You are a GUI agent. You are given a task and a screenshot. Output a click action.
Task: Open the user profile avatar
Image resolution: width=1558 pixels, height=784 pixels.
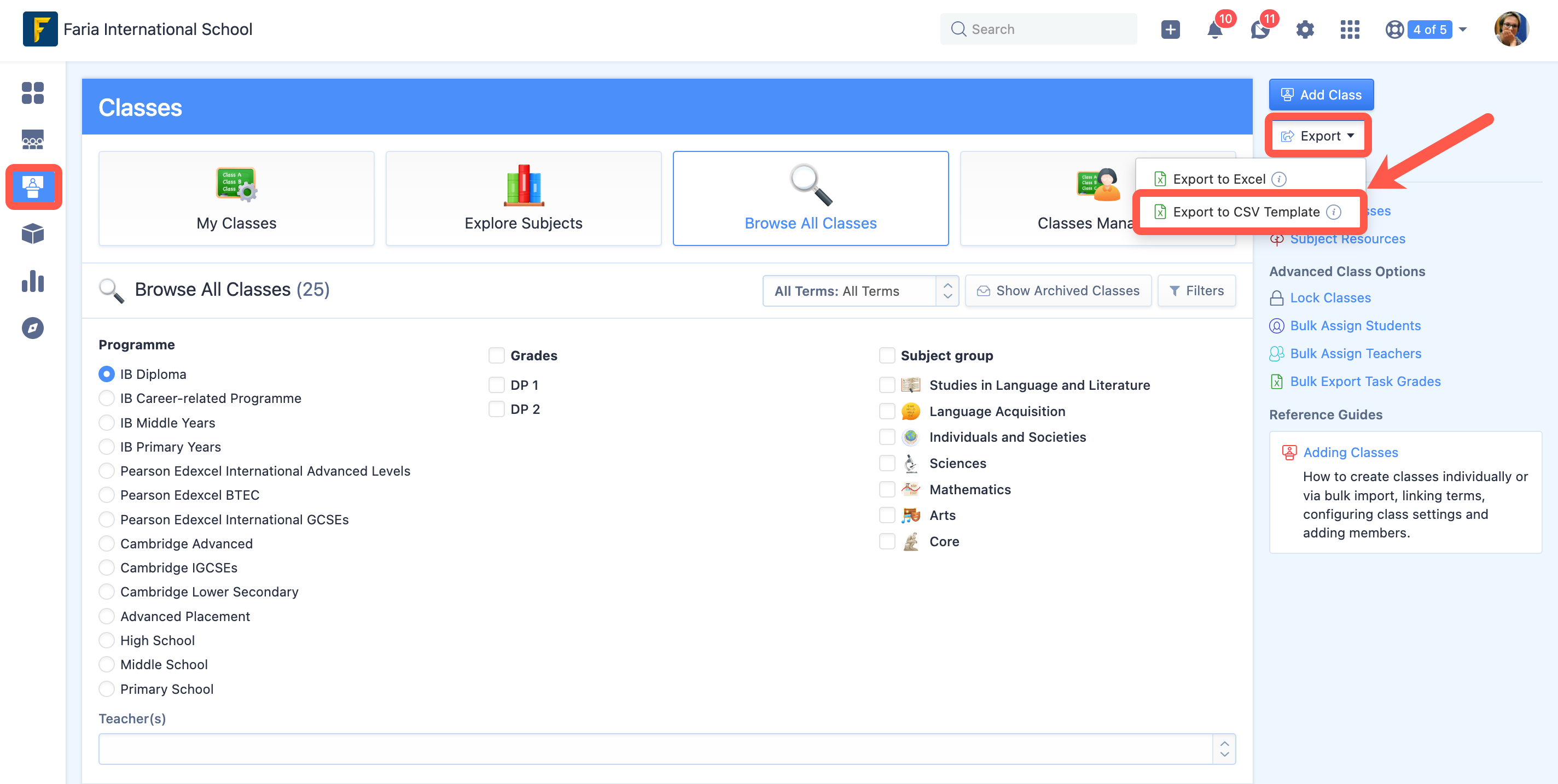(x=1512, y=29)
